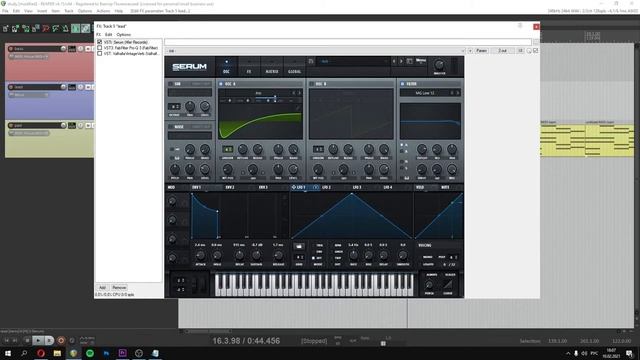Open the OSC A wavetable name selector

pyautogui.click(x=258, y=93)
